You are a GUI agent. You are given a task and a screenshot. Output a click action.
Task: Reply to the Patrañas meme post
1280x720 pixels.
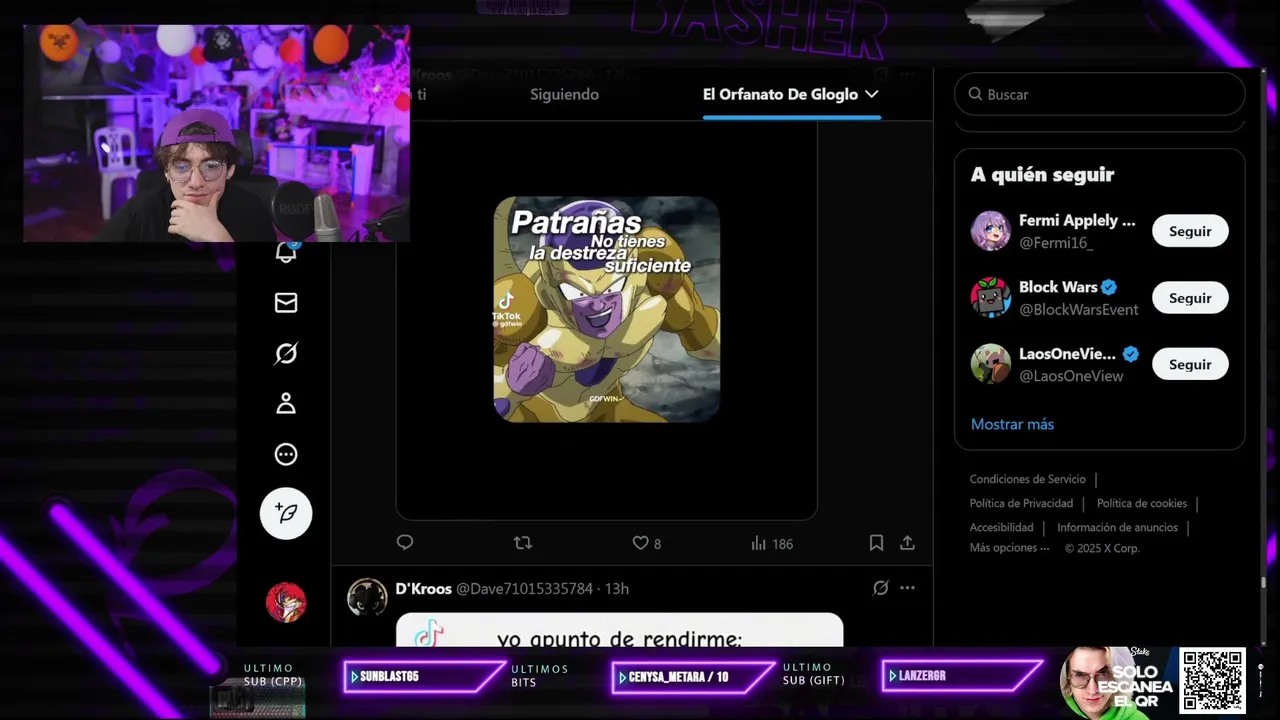point(405,543)
